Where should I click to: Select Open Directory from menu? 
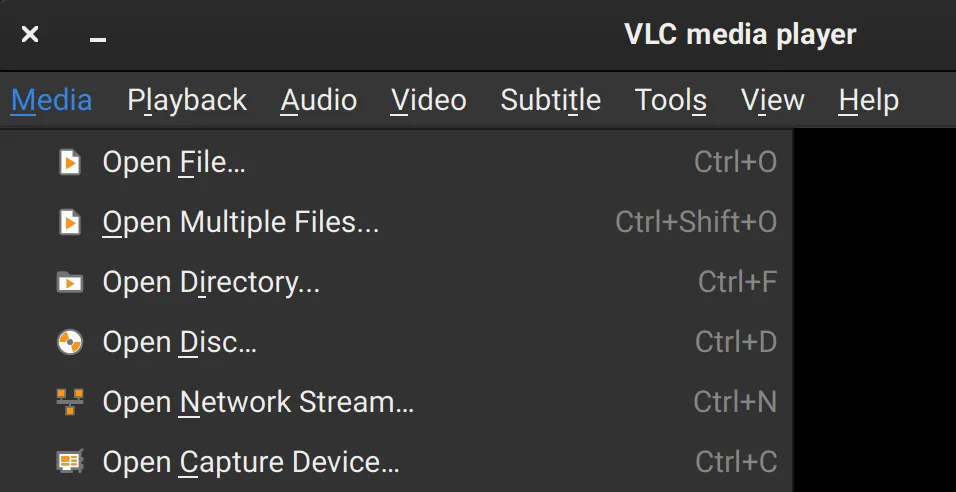click(211, 282)
